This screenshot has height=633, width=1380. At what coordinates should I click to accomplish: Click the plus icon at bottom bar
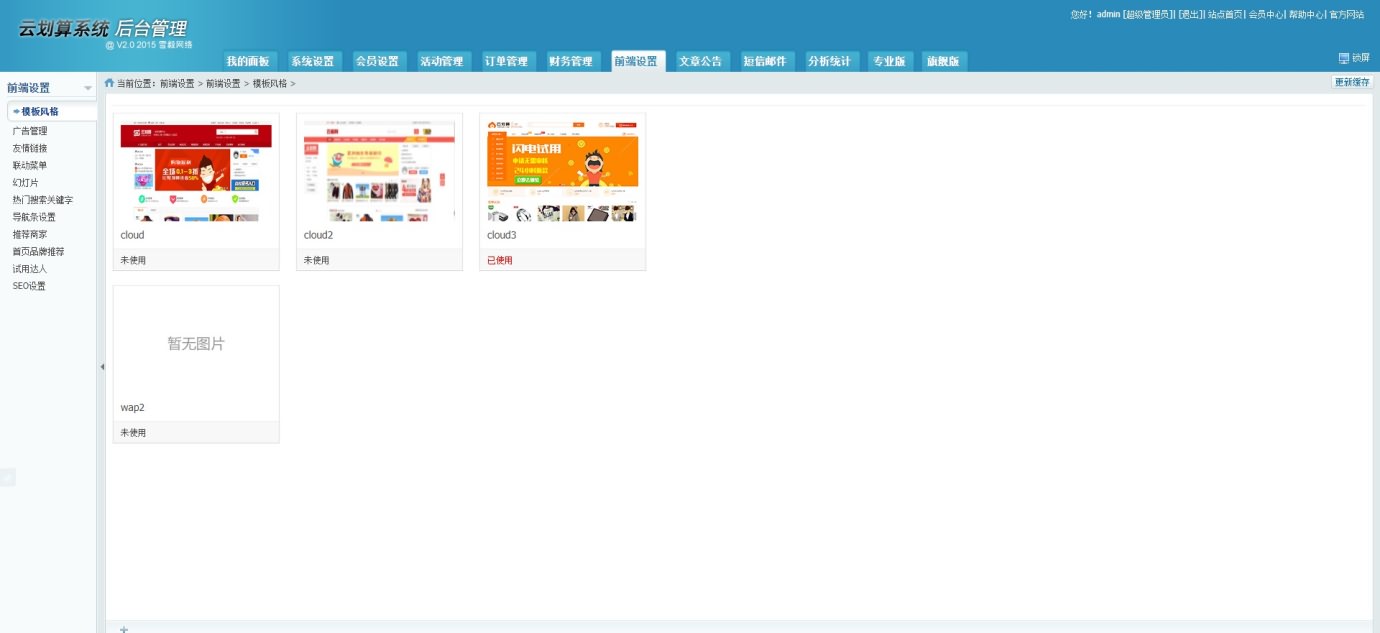[x=124, y=629]
